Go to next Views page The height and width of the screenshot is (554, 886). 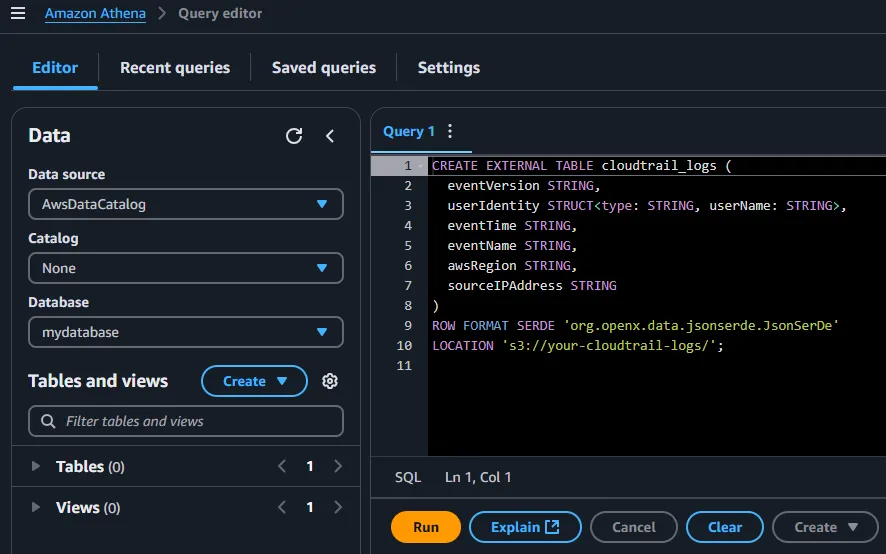coord(338,507)
